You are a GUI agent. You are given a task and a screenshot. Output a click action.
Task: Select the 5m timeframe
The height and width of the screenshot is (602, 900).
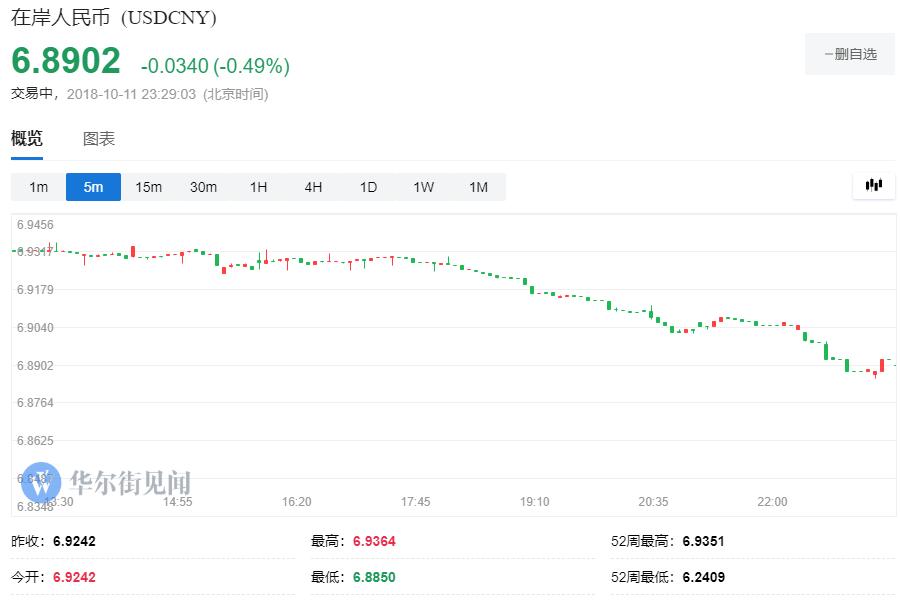pos(93,187)
